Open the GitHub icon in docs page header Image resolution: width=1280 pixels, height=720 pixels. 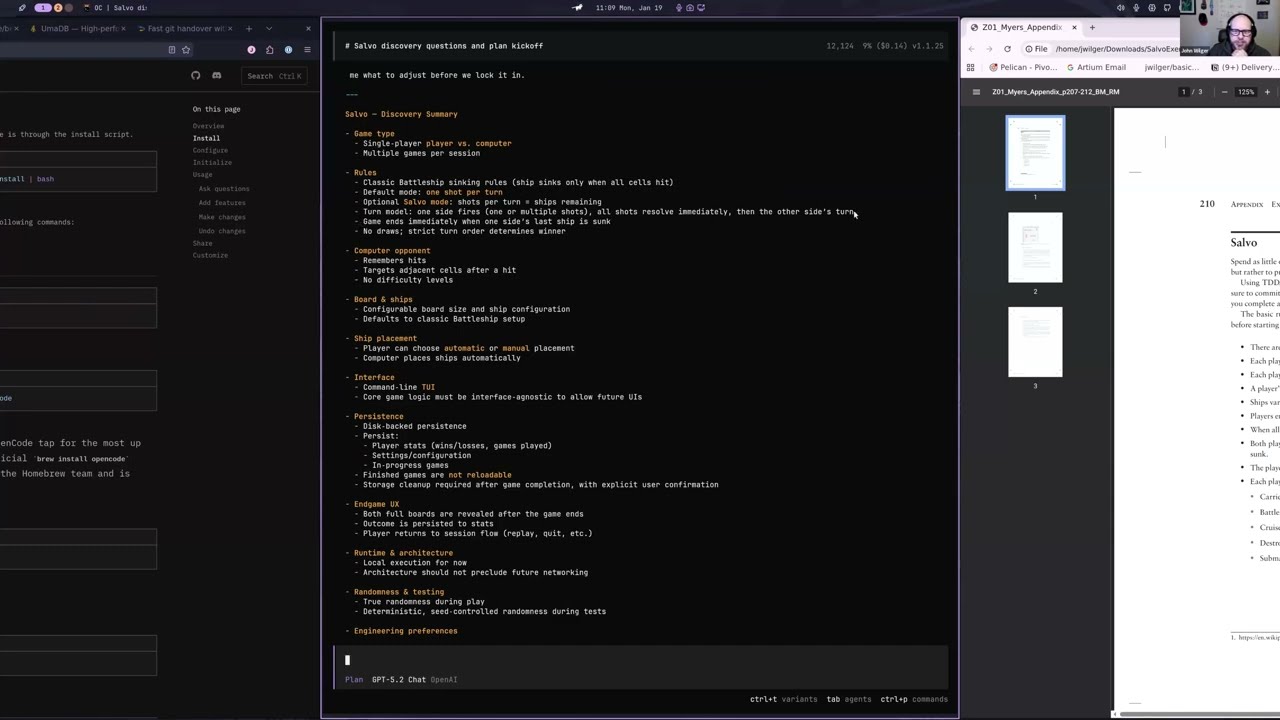(196, 76)
